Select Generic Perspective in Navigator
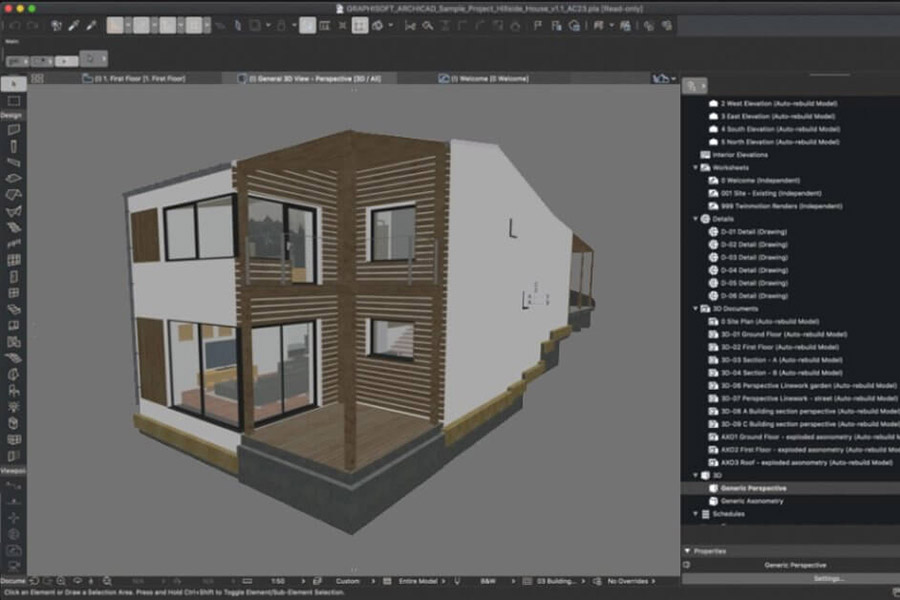Screen dimensions: 900x600 click(x=753, y=488)
